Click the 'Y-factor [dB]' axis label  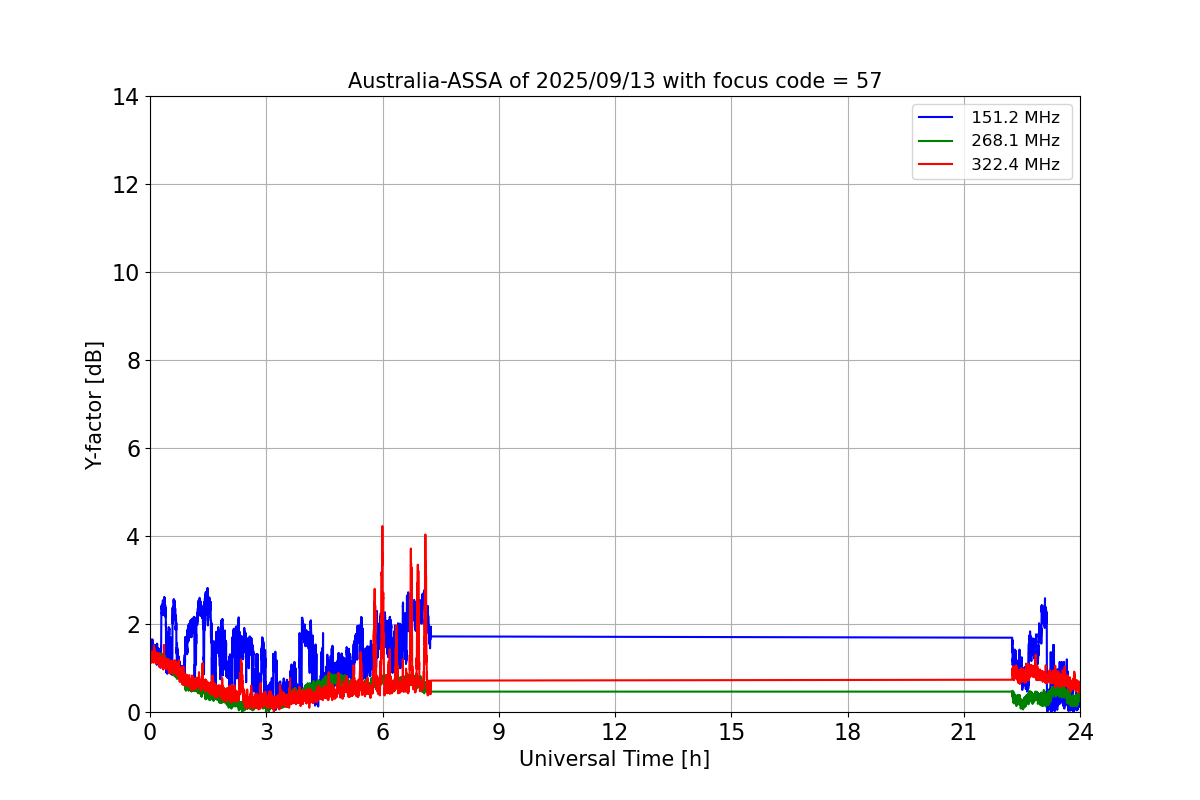point(94,405)
